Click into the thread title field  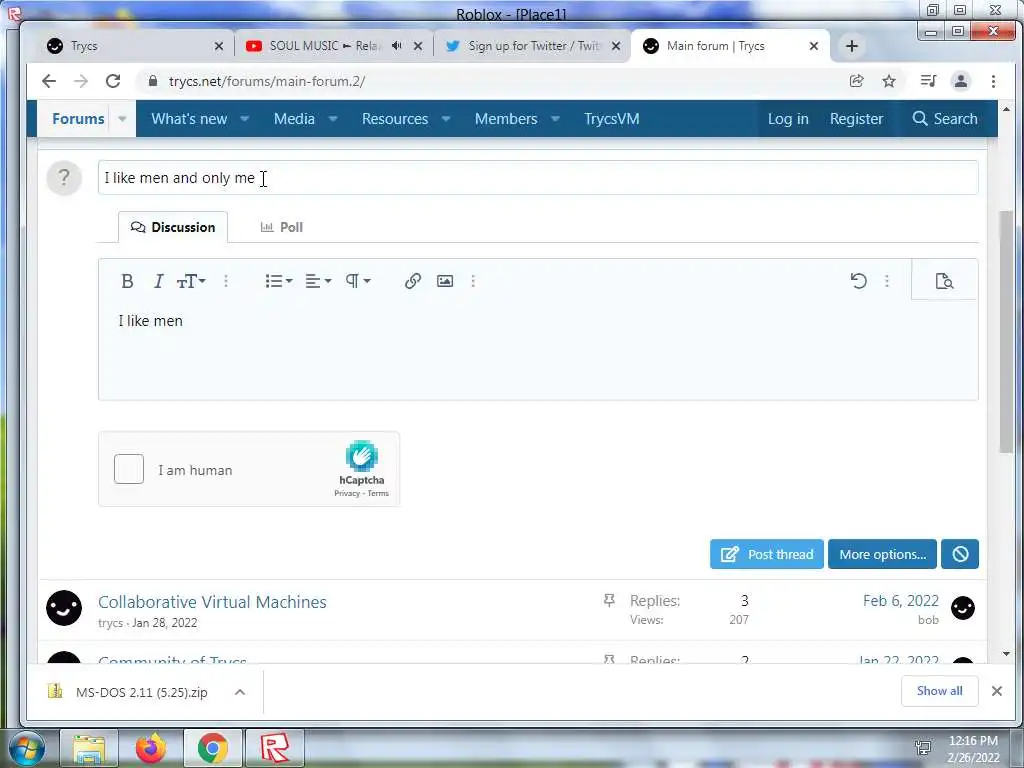pos(538,178)
